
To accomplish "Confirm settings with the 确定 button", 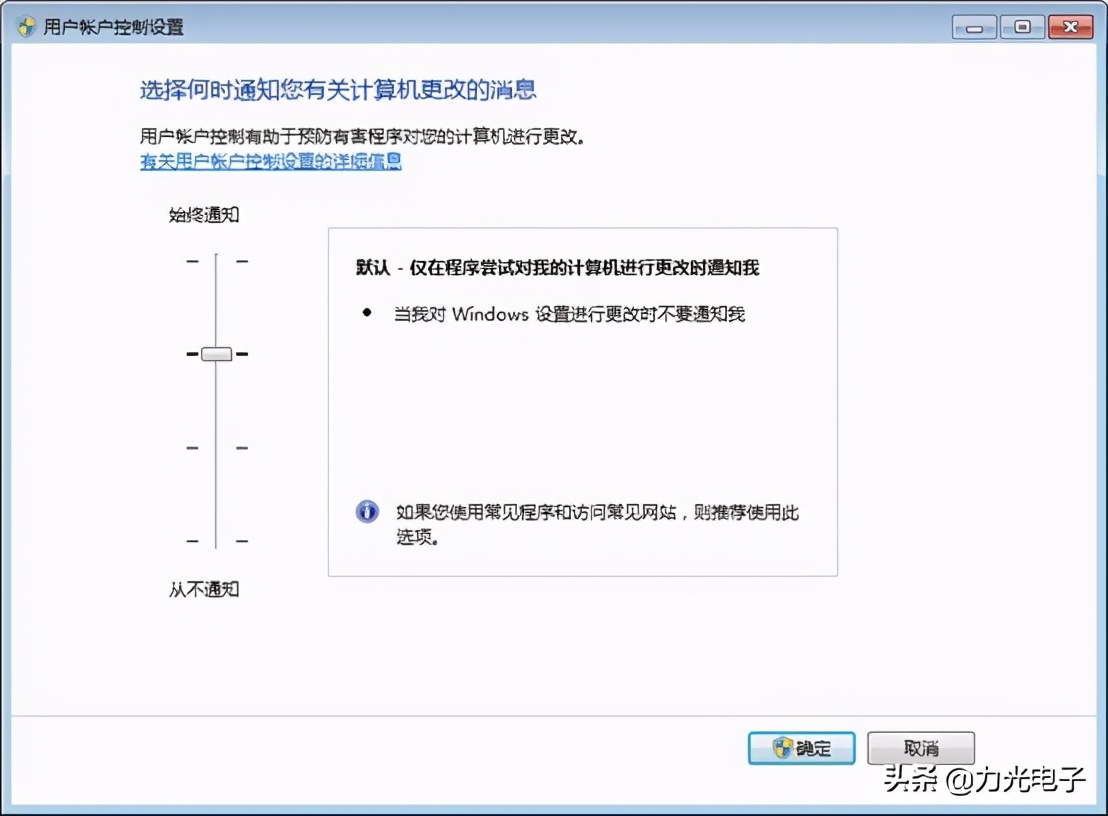I will (x=801, y=747).
